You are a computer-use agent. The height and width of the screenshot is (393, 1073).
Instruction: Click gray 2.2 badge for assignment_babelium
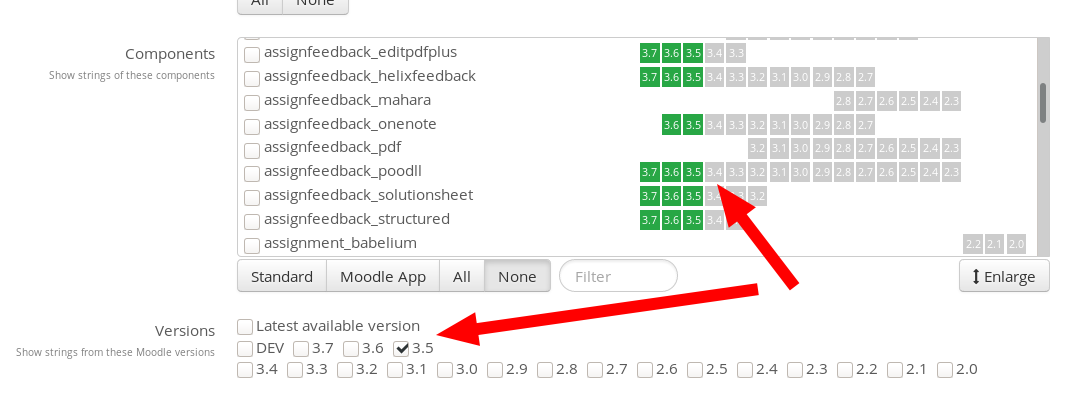coord(972,244)
